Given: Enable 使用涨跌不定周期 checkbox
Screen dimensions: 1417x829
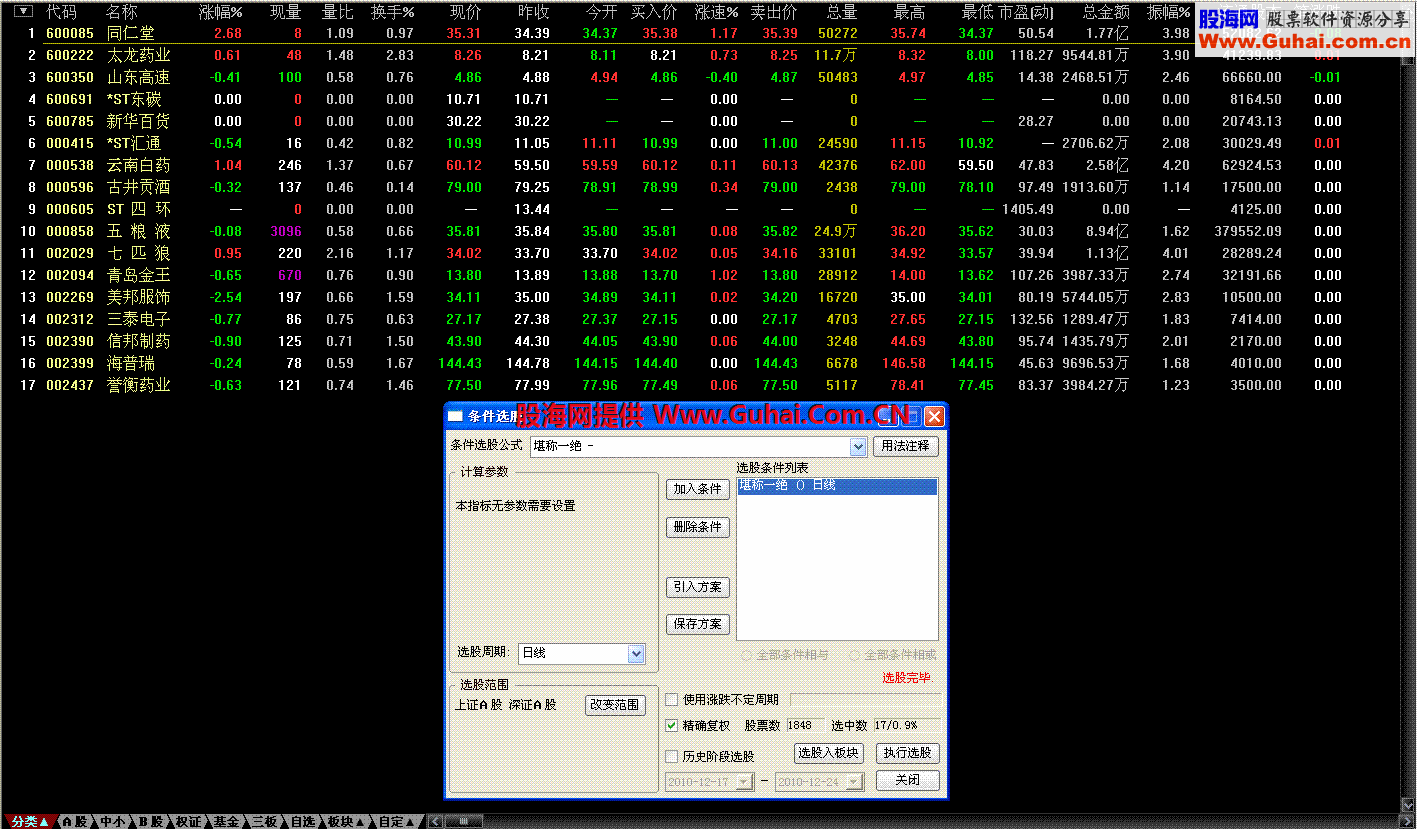Looking at the screenshot, I should (x=672, y=699).
